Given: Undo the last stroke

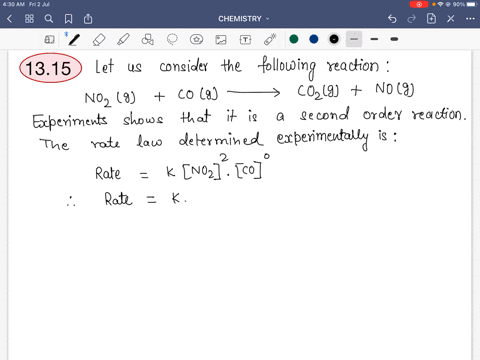Looking at the screenshot, I should 392,19.
